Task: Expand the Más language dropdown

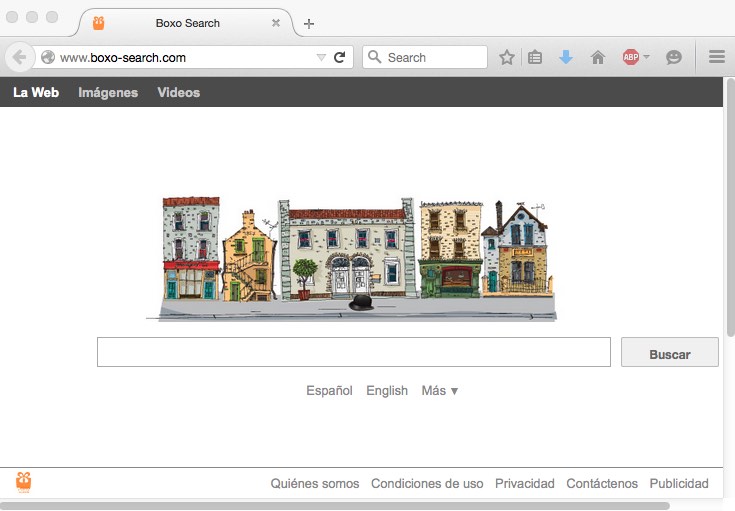Action: point(440,391)
